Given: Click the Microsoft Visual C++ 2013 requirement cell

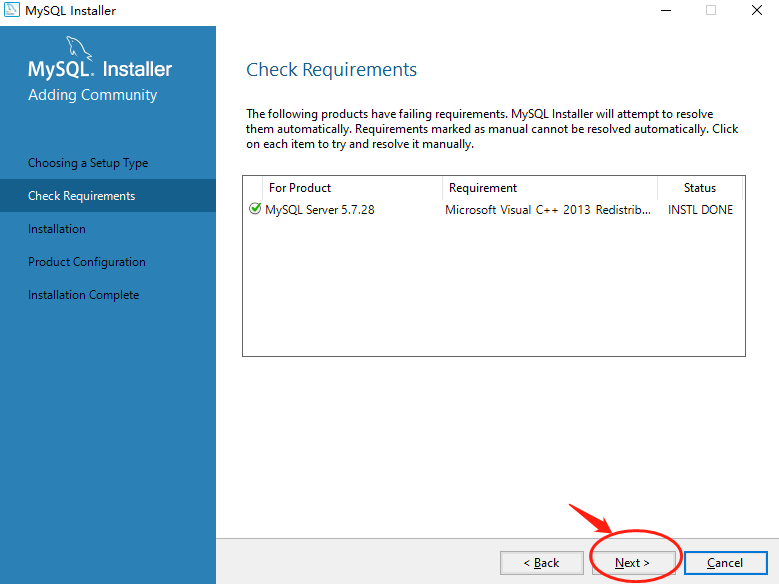Looking at the screenshot, I should click(547, 210).
